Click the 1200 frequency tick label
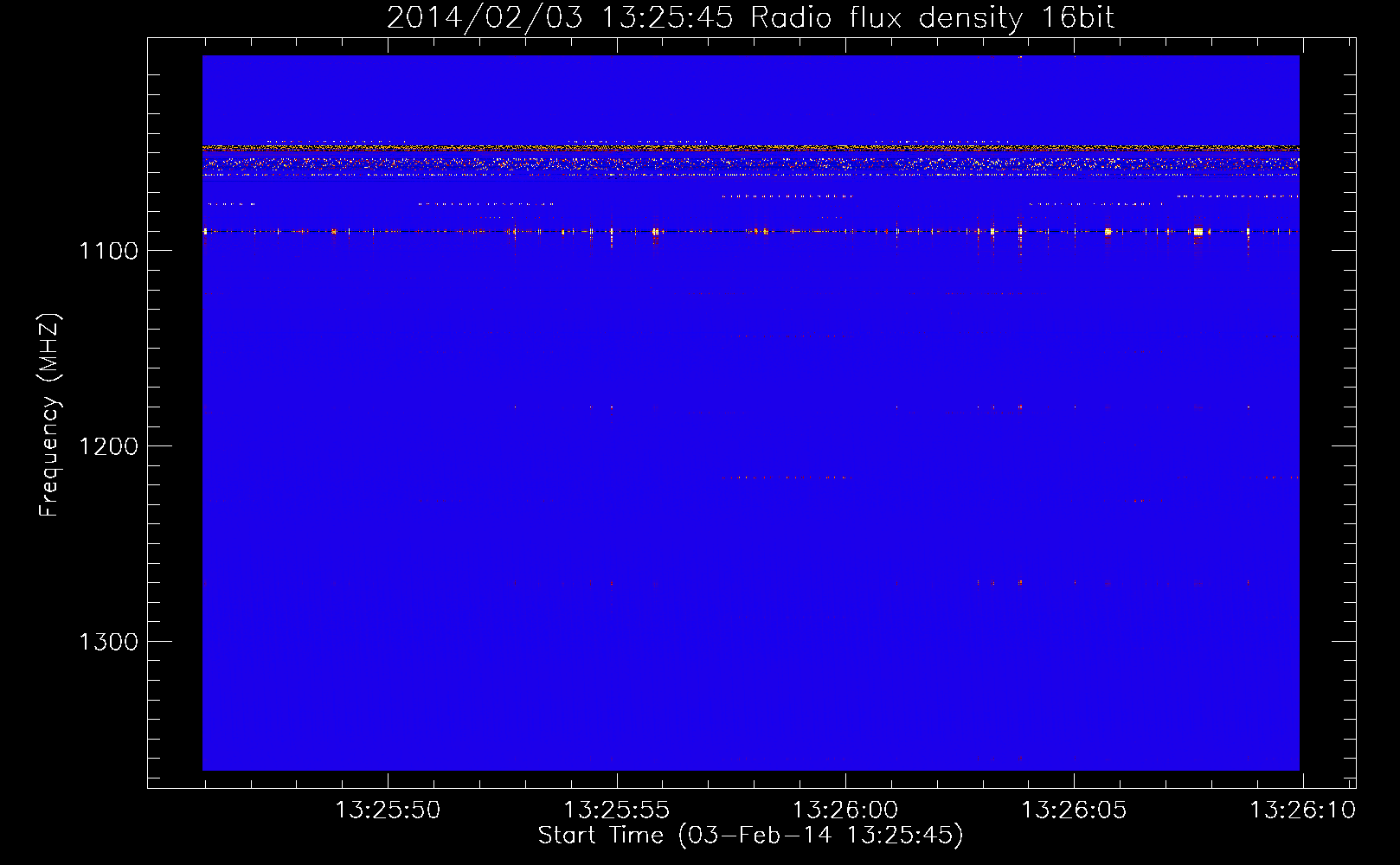This screenshot has width=1400, height=865. click(x=108, y=446)
